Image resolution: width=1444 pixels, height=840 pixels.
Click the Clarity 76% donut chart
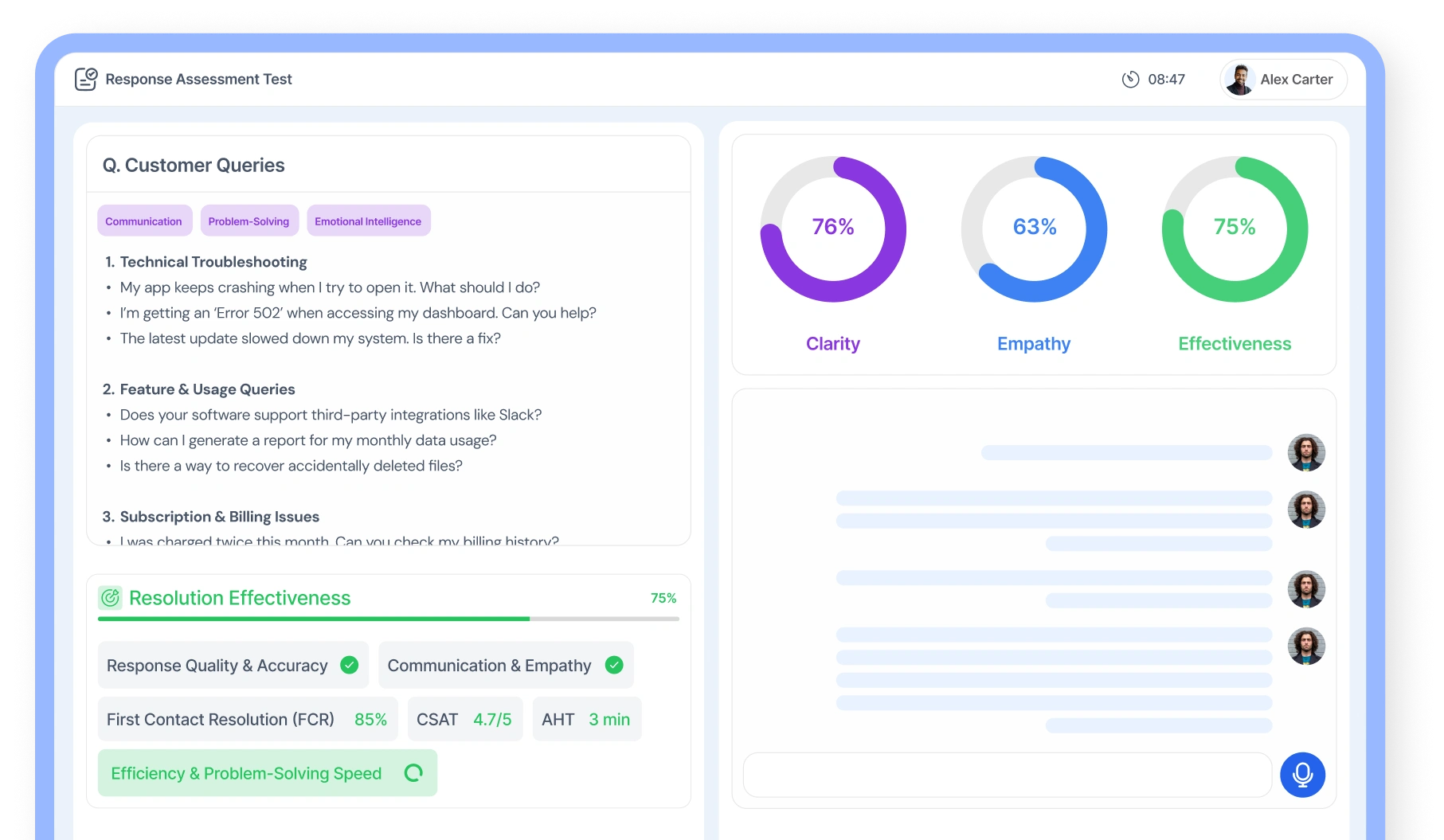coord(833,229)
